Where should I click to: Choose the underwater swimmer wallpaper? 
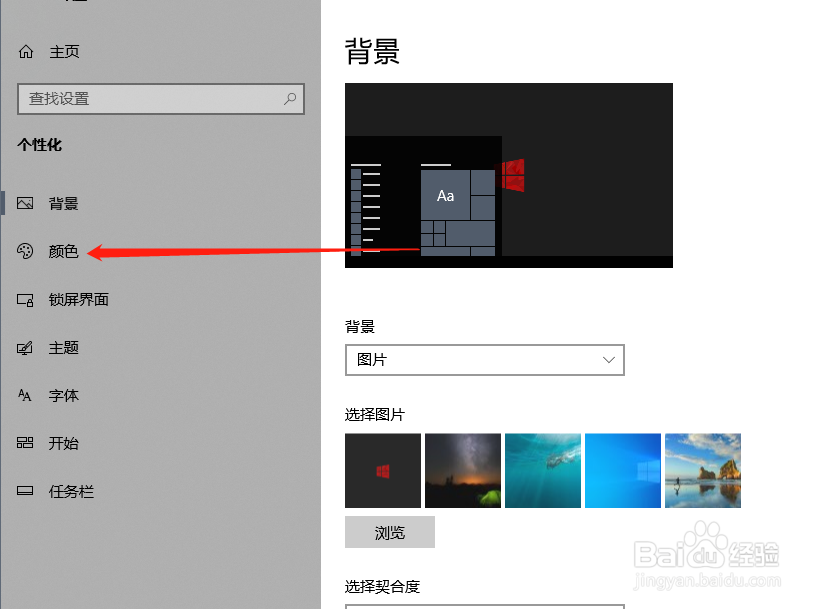(x=543, y=470)
